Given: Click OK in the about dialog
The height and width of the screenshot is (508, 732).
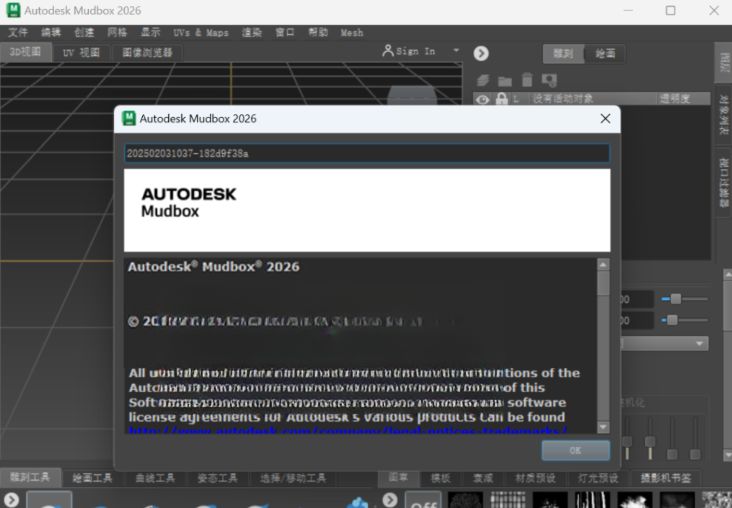Looking at the screenshot, I should click(576, 451).
